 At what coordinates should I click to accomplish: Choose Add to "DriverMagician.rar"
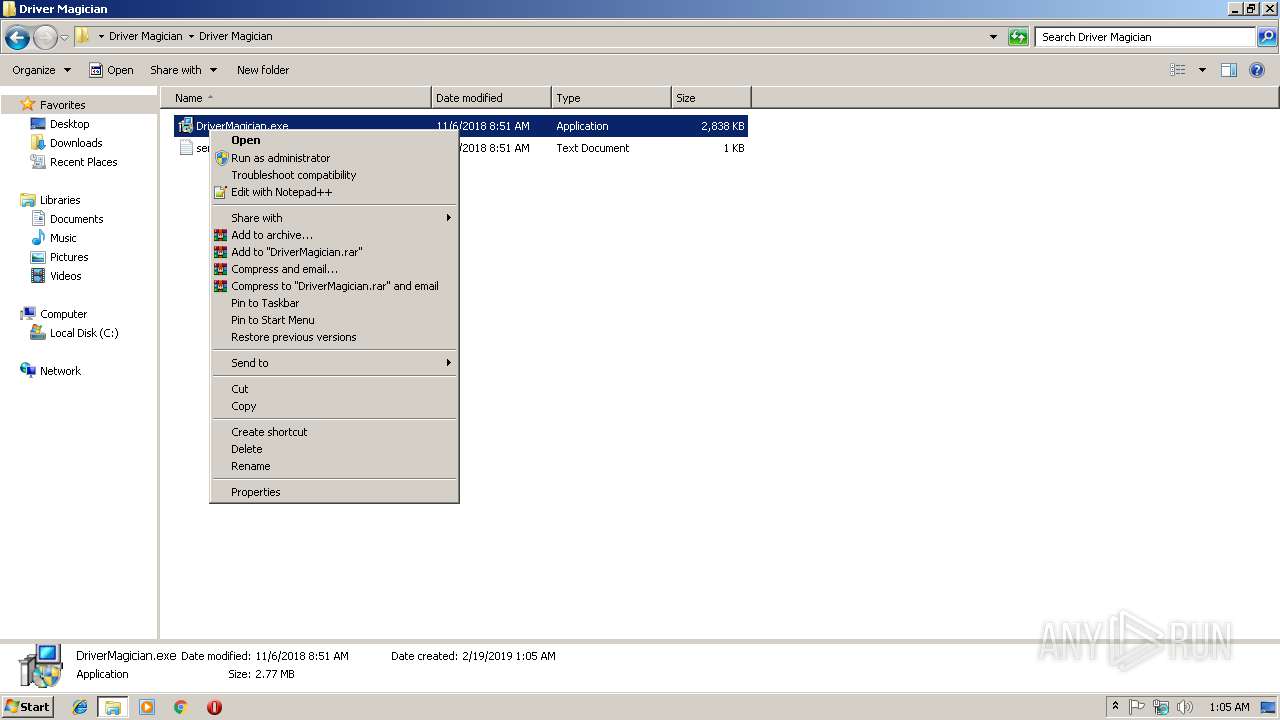coord(334,252)
